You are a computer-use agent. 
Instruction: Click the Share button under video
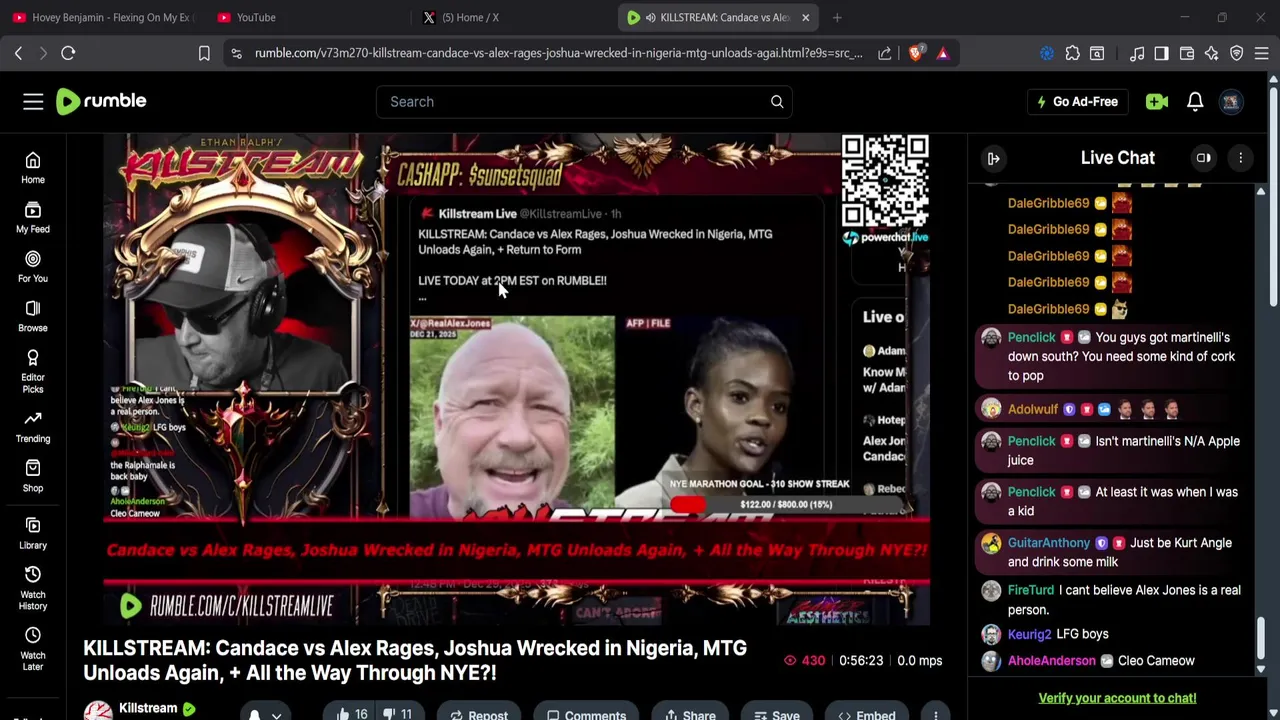tap(689, 714)
